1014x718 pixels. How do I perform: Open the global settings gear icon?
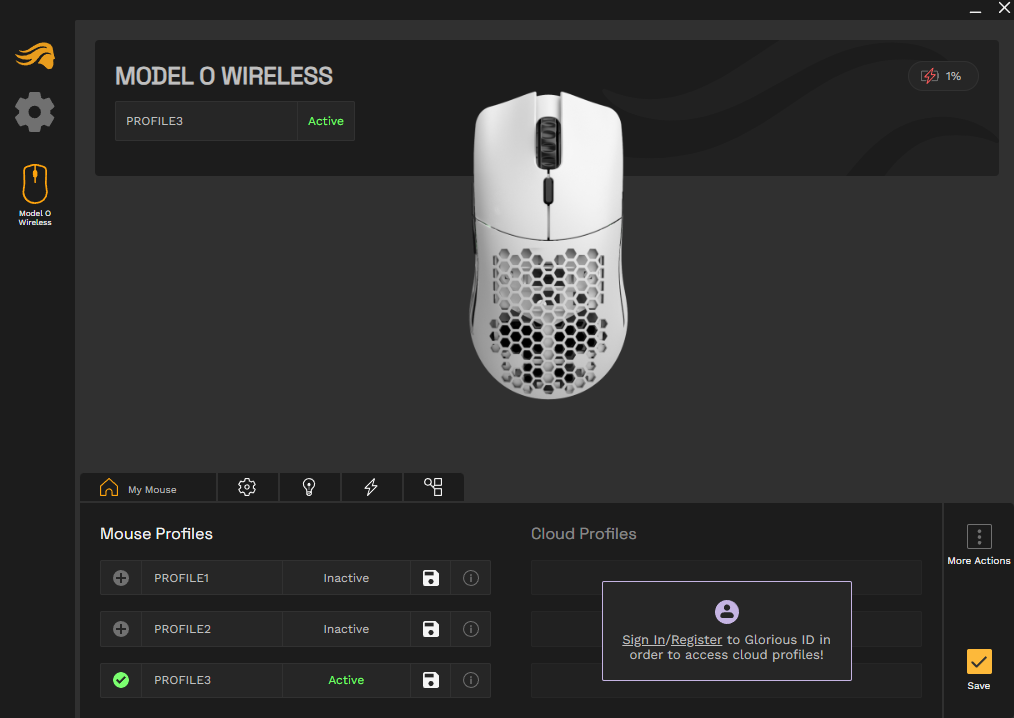pos(35,111)
